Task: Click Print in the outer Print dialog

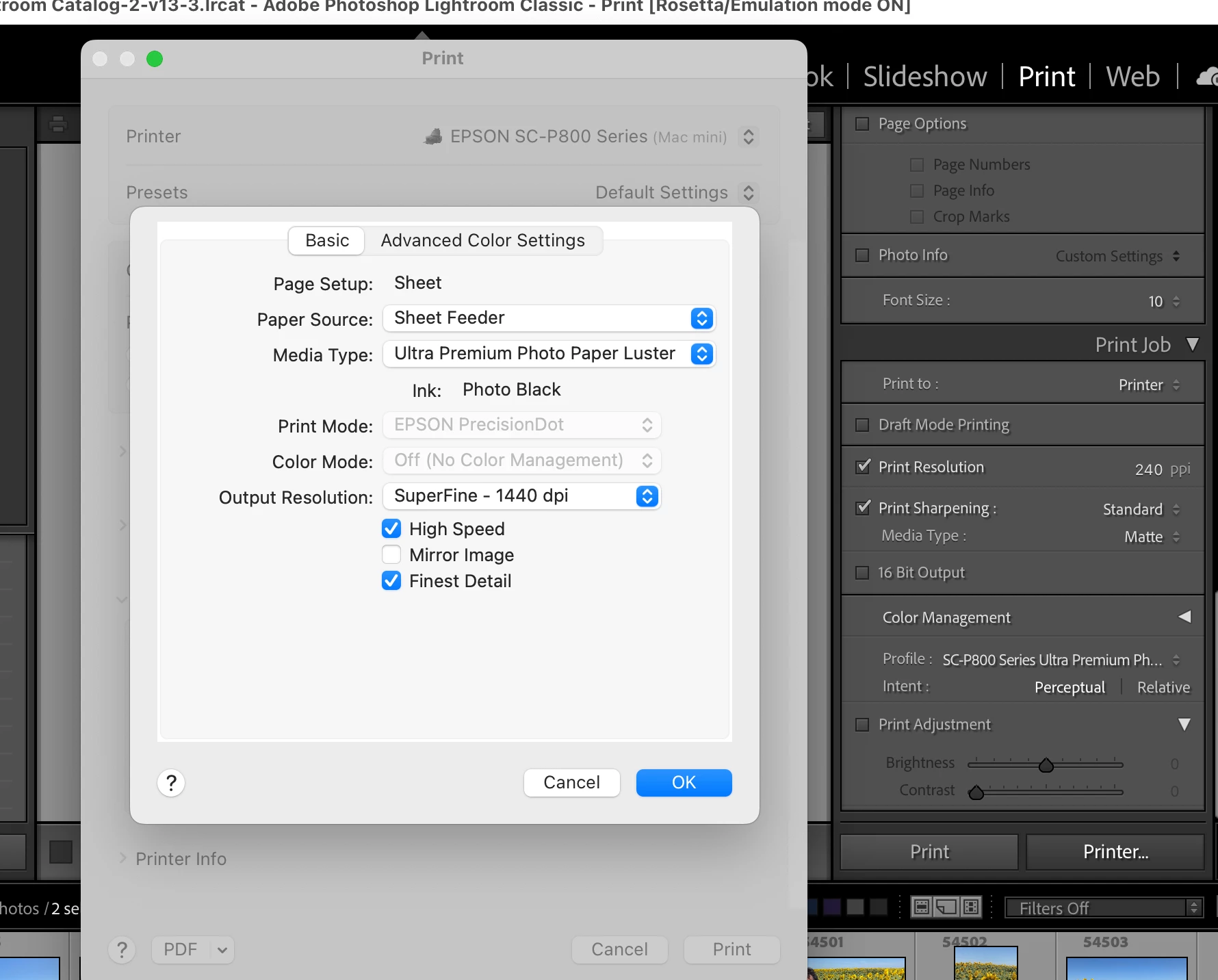Action: [732, 949]
